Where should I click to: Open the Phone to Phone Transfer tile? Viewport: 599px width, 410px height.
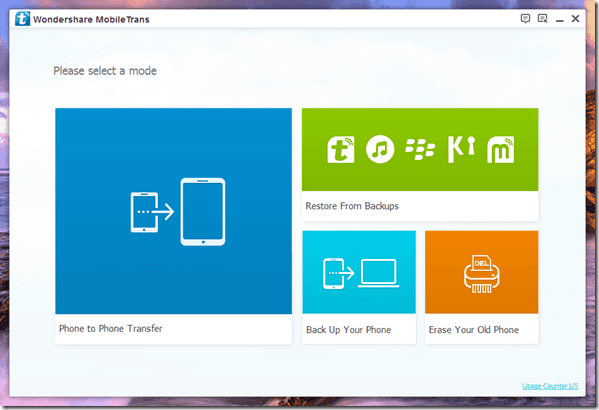pos(173,226)
